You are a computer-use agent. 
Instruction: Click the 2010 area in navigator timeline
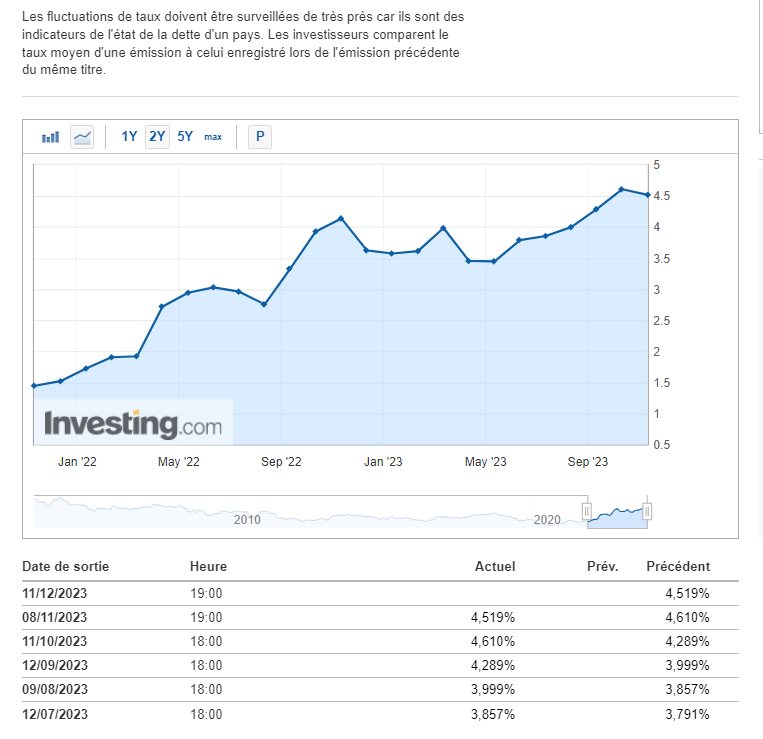[247, 519]
